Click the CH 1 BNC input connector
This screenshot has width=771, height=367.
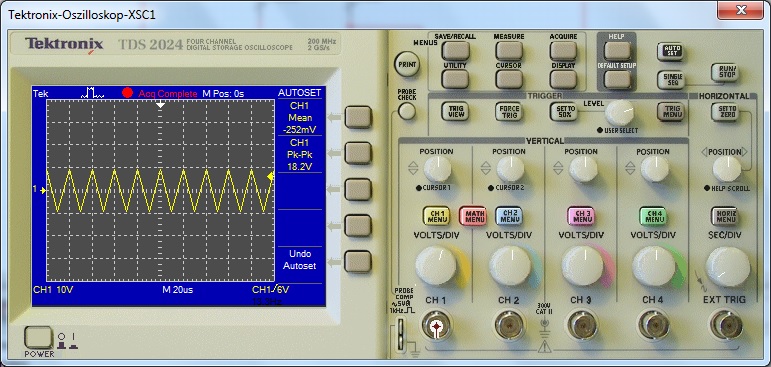[436, 326]
